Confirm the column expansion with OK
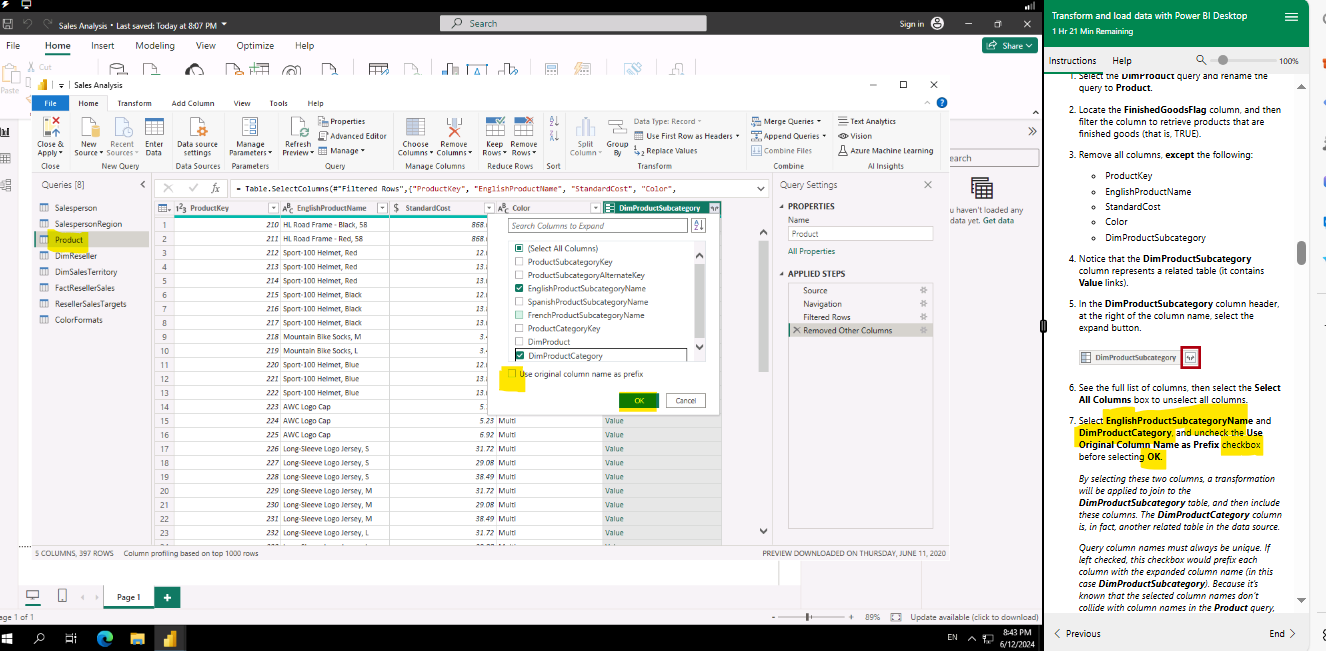 (638, 400)
